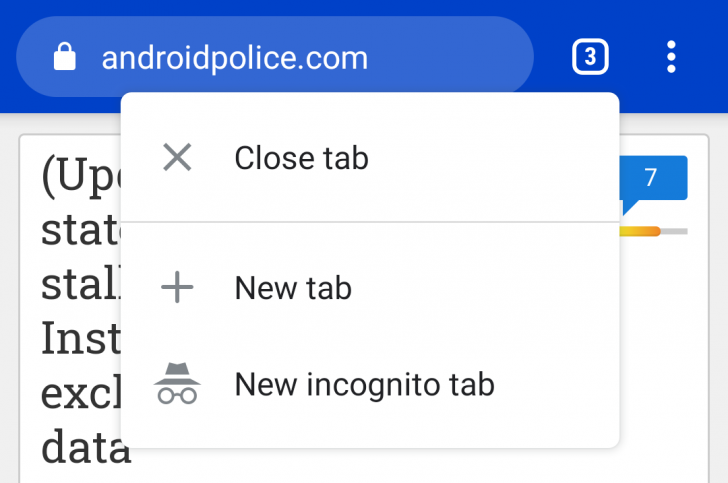The width and height of the screenshot is (728, 483).
Task: Open the tab switcher showing 3 tabs
Action: [x=590, y=57]
